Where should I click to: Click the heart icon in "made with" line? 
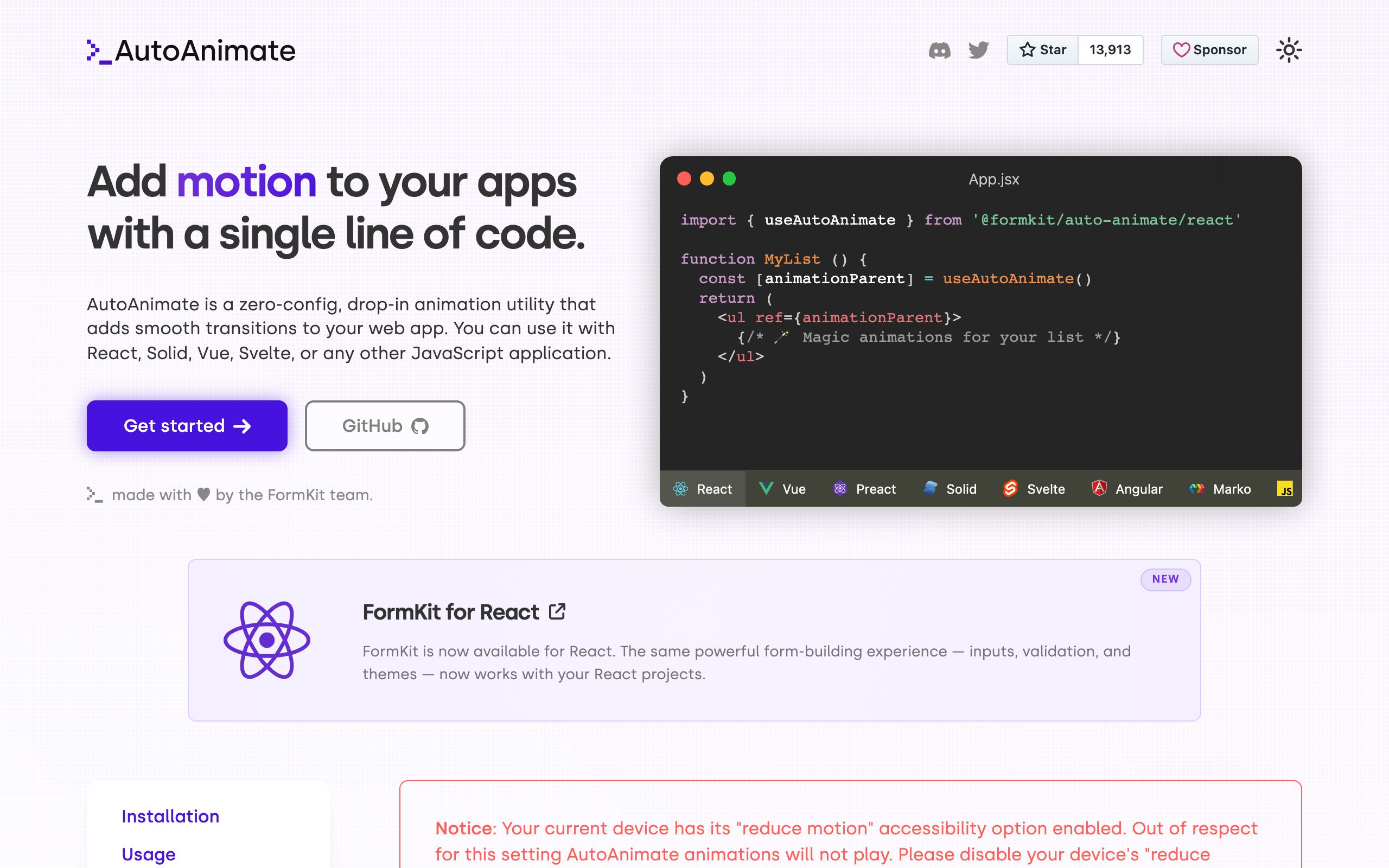pos(204,494)
